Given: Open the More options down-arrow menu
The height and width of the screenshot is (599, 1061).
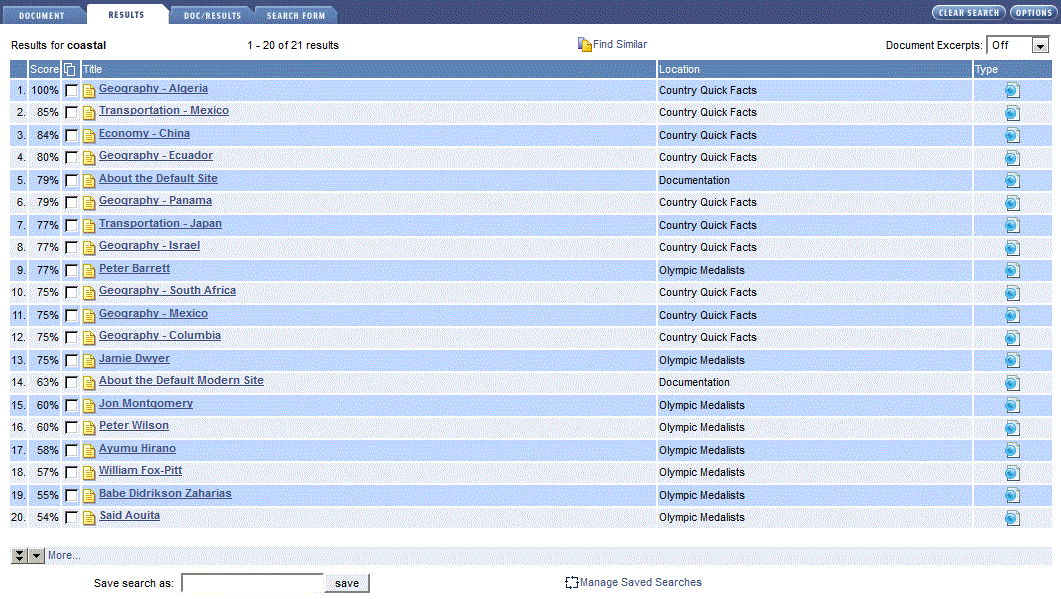Looking at the screenshot, I should coord(37,556).
